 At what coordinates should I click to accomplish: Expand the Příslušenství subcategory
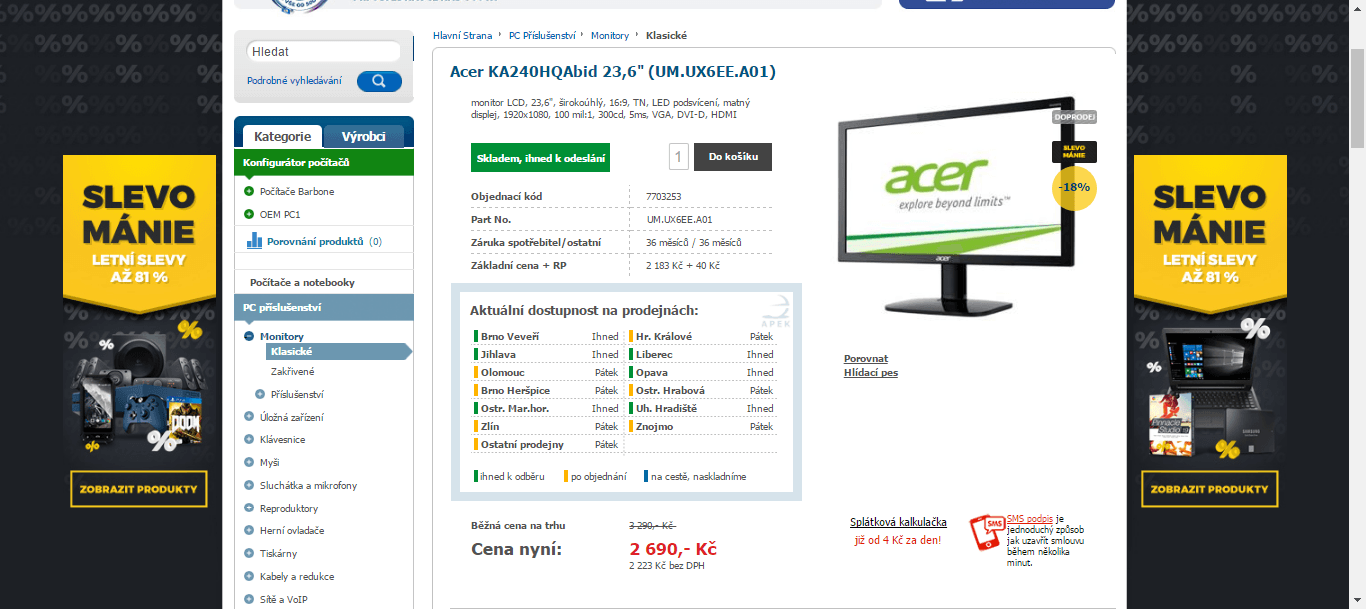(260, 394)
